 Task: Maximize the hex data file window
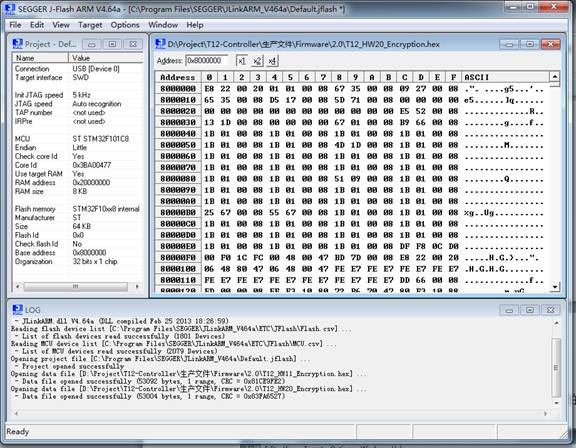(530, 44)
